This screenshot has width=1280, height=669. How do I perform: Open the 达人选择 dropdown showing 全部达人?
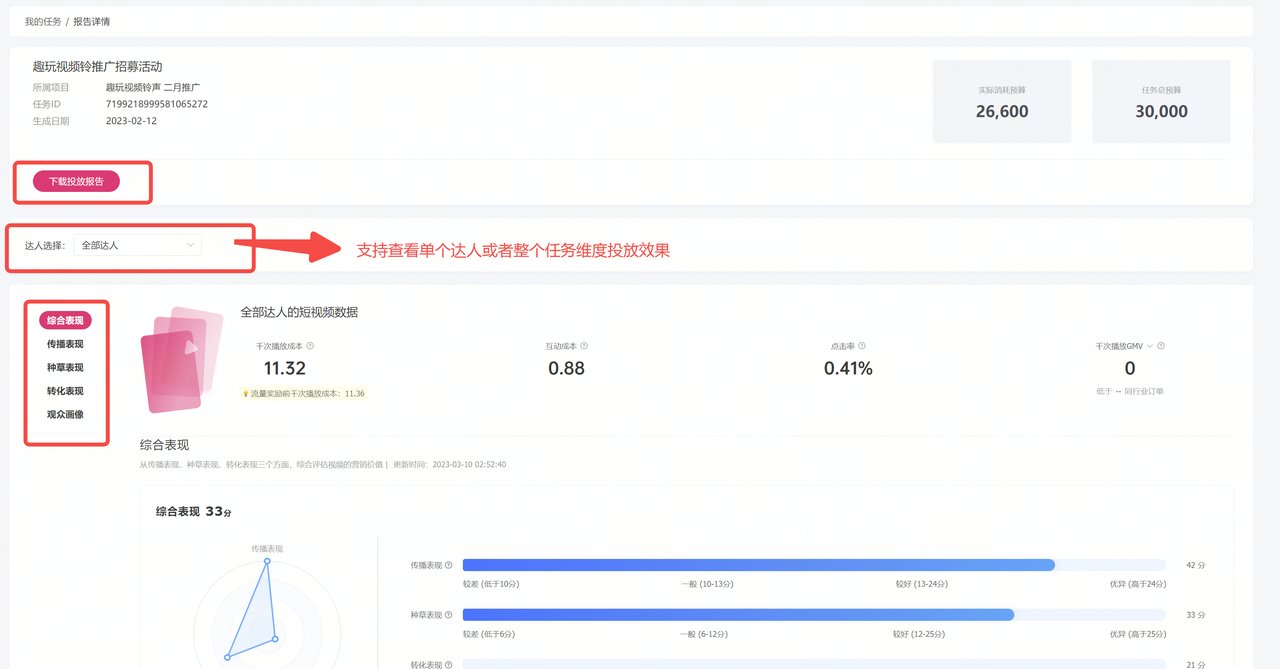coord(138,245)
